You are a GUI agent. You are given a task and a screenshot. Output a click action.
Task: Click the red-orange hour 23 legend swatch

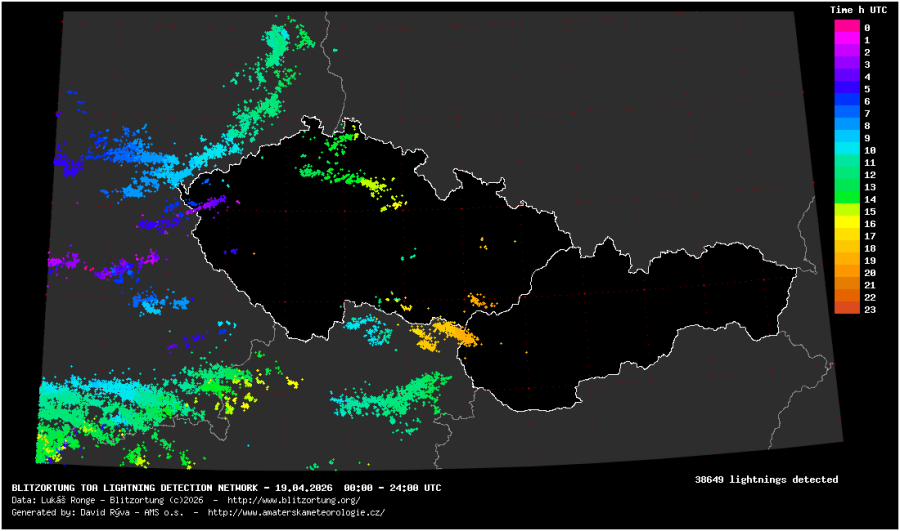coord(846,309)
